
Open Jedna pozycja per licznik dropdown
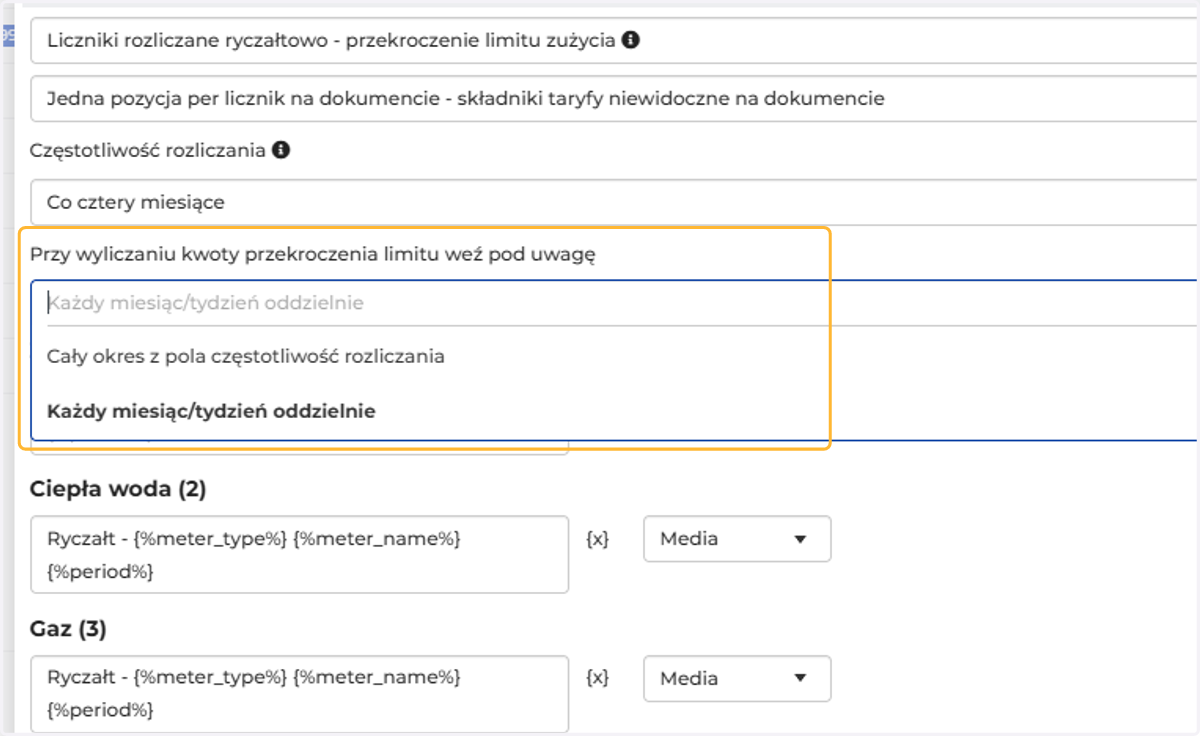[615, 98]
